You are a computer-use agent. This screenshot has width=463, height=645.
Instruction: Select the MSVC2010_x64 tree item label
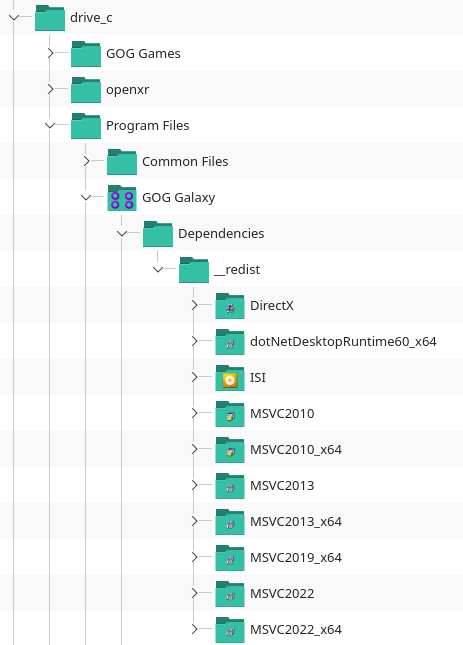pyautogui.click(x=296, y=450)
